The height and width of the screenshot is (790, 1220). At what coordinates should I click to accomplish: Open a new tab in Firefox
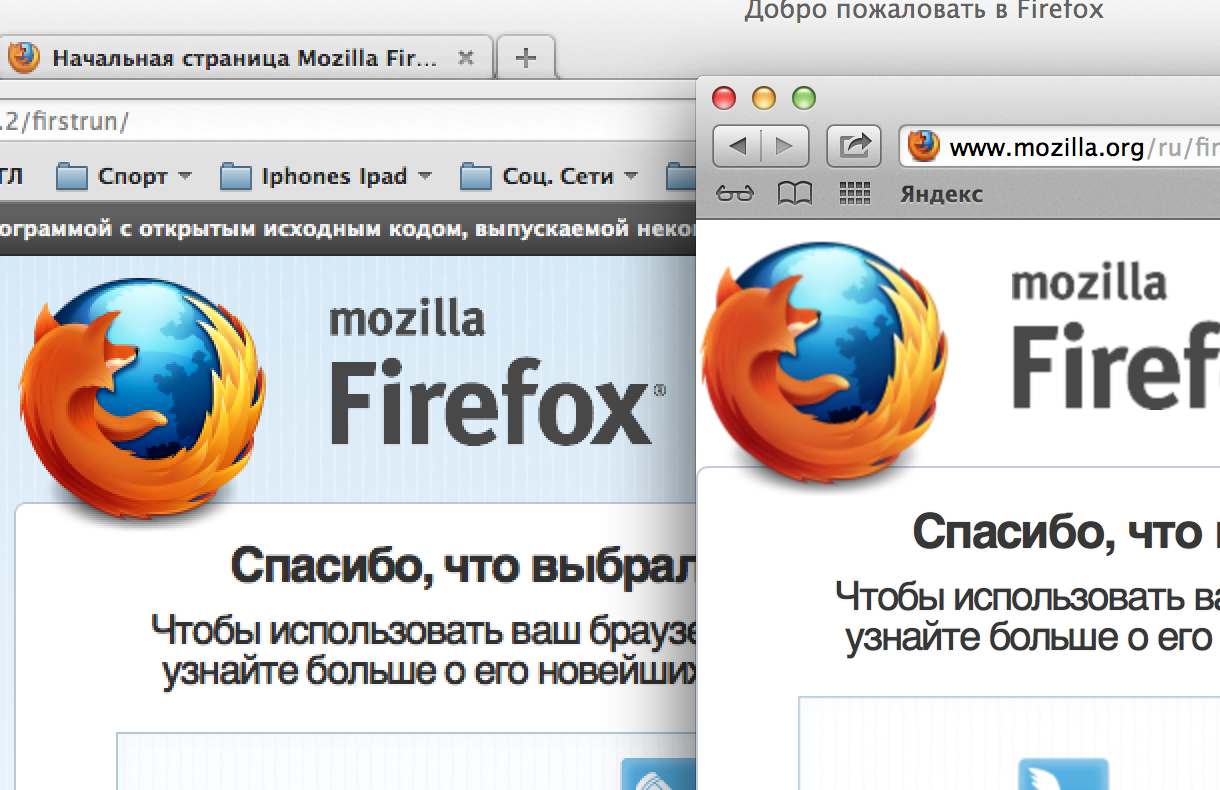(525, 58)
